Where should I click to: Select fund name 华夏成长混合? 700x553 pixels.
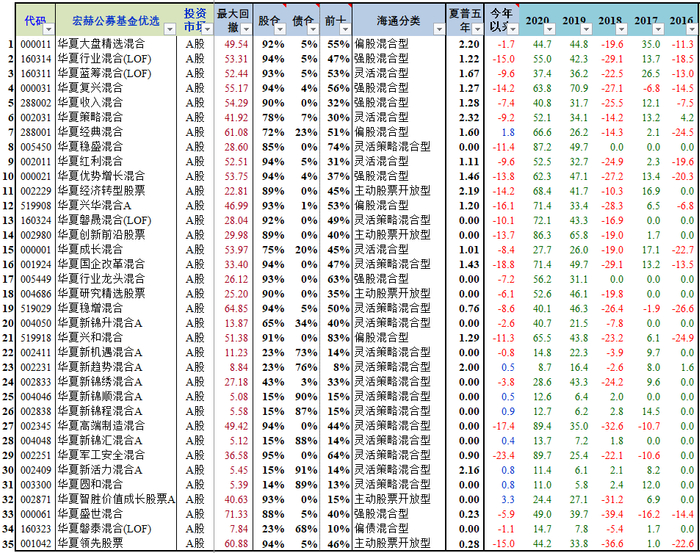pos(90,250)
